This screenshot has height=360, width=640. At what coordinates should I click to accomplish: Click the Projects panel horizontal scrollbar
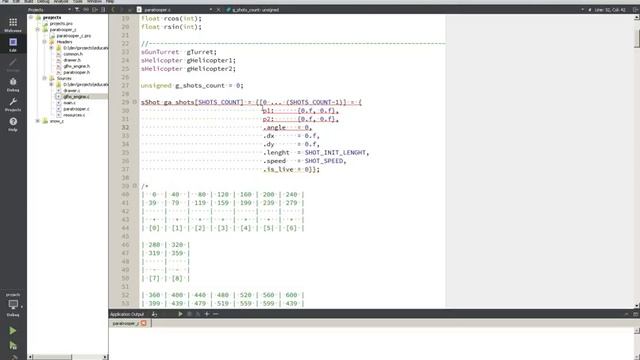click(x=51, y=357)
